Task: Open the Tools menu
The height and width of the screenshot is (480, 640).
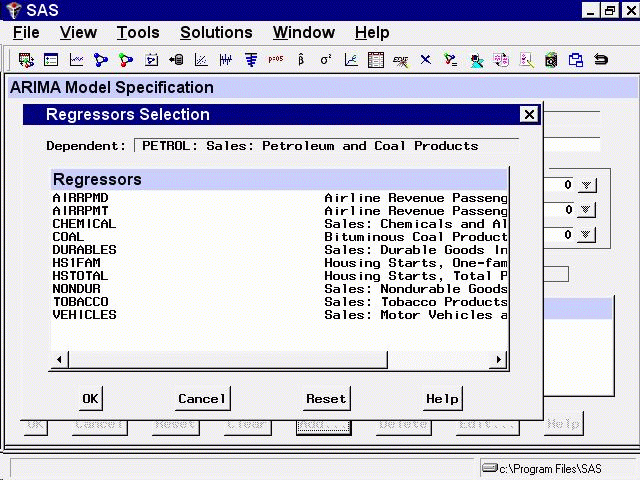Action: tap(138, 33)
